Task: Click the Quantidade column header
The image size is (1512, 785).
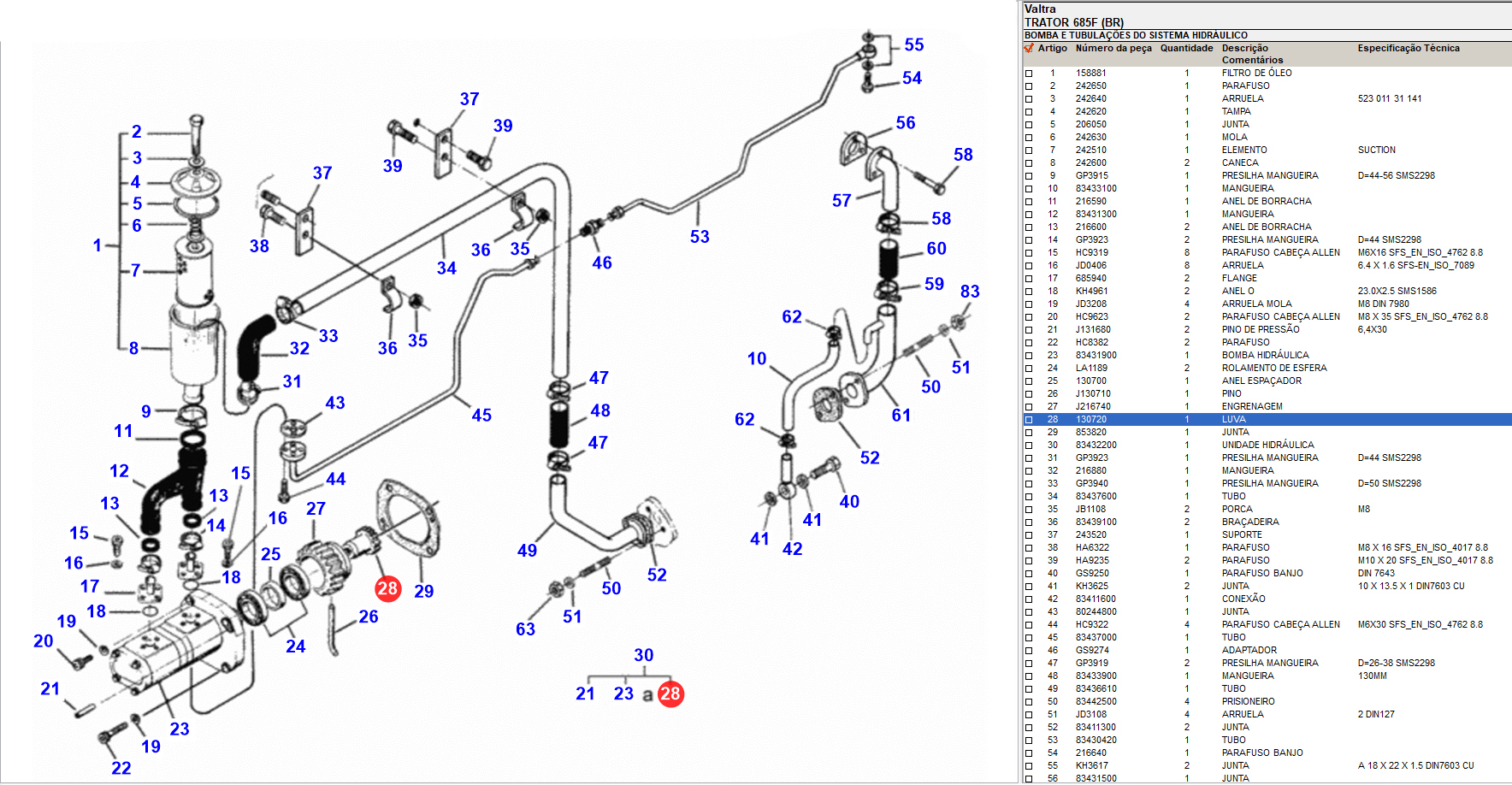Action: [x=1186, y=49]
